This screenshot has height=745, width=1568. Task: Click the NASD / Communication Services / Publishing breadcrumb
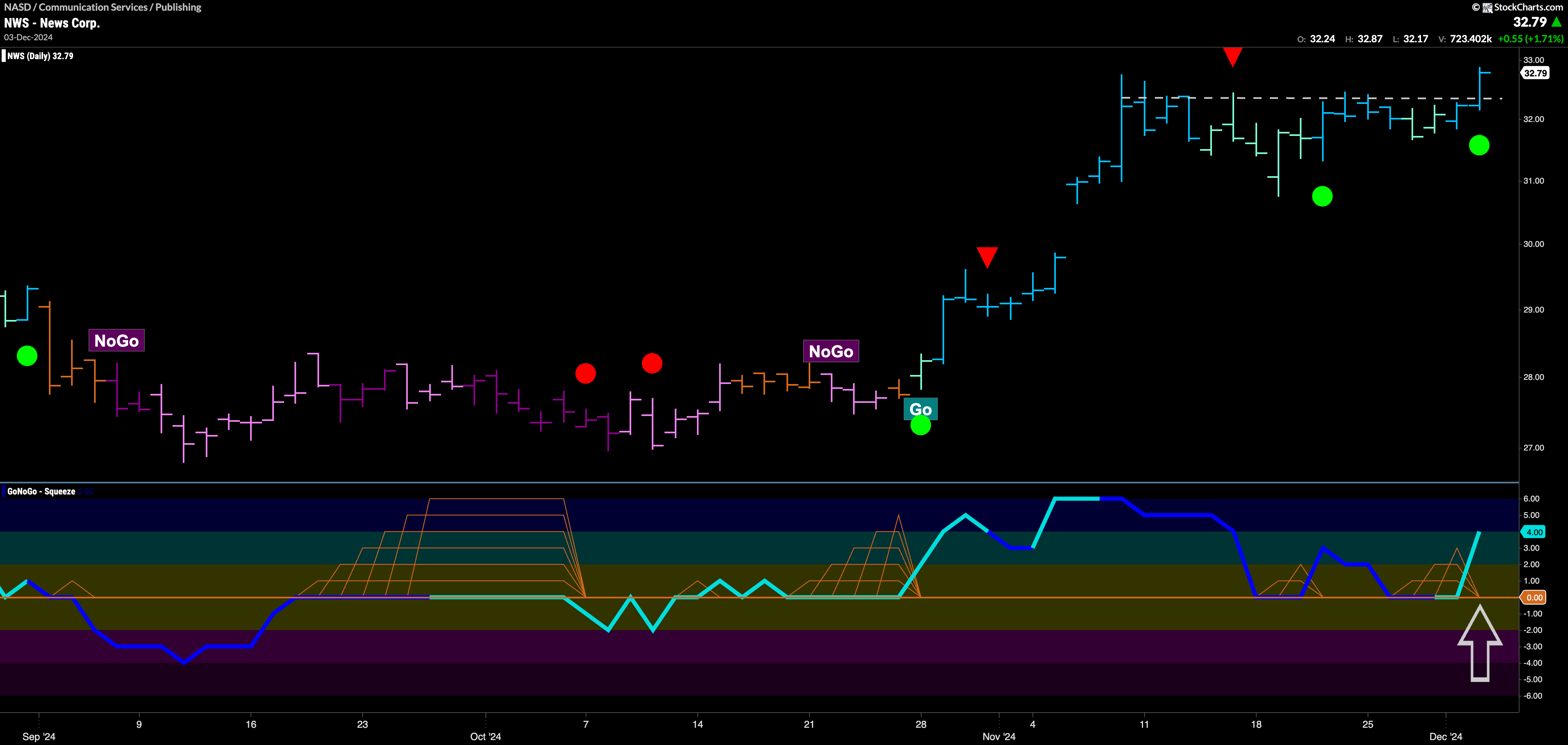103,7
